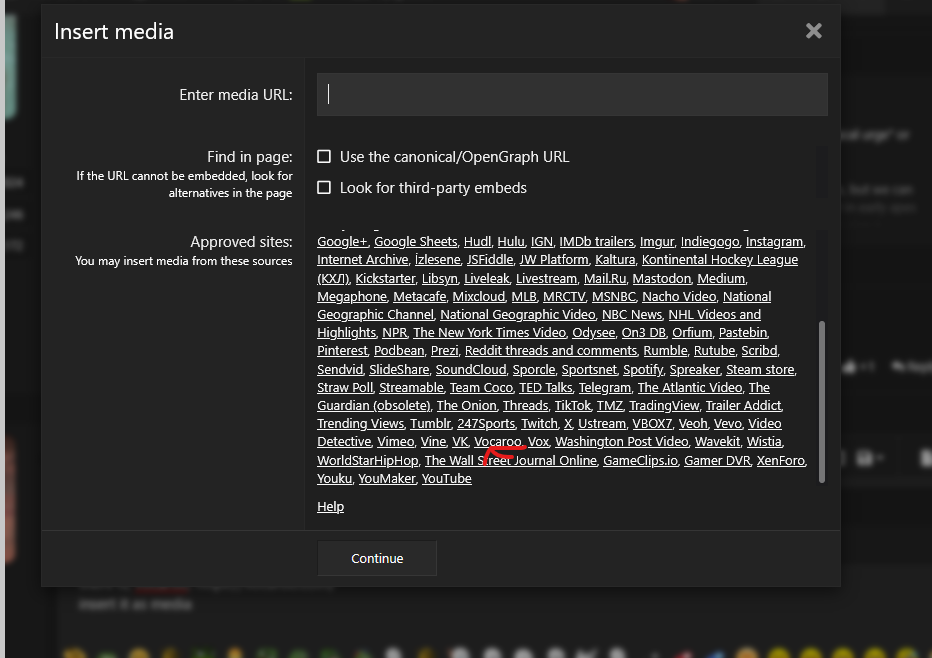
Task: Open the Instagram approved site link
Action: [774, 241]
